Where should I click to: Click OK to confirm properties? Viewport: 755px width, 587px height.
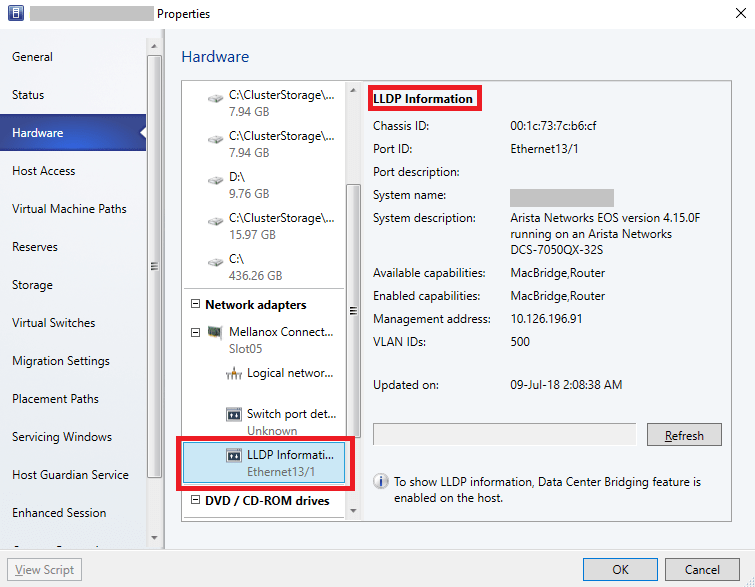point(620,570)
